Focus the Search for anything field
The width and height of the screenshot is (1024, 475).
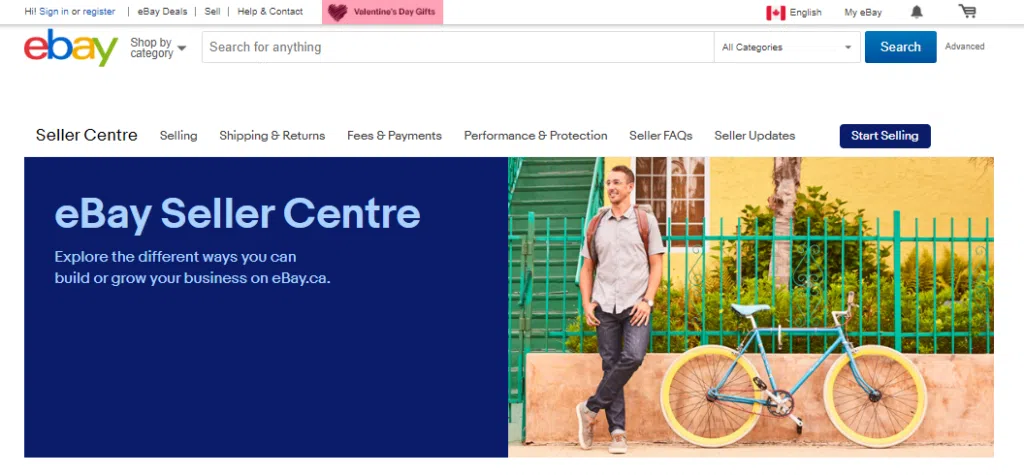[x=458, y=47]
